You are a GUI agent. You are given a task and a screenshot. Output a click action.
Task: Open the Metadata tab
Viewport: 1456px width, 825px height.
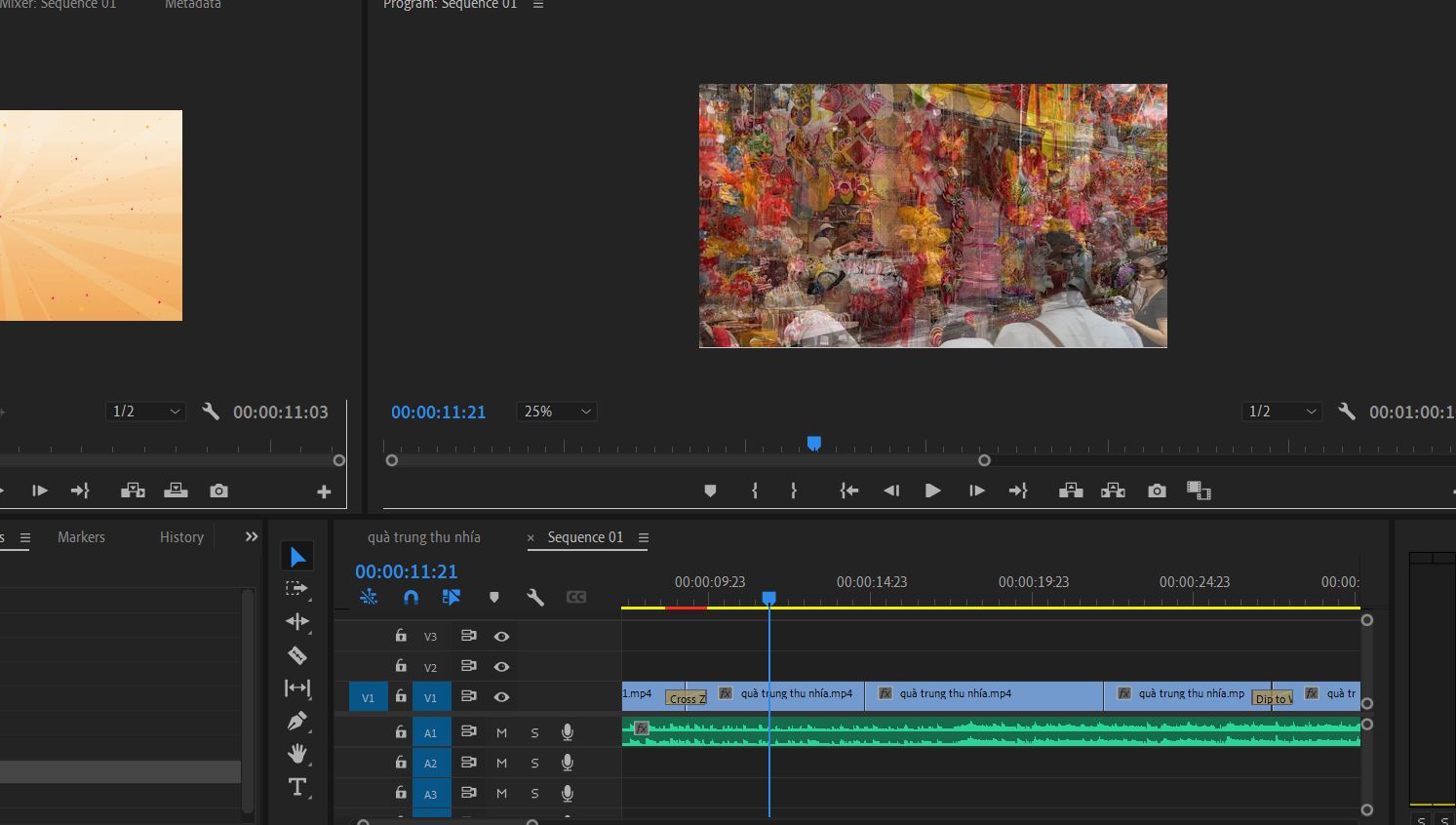(x=192, y=5)
